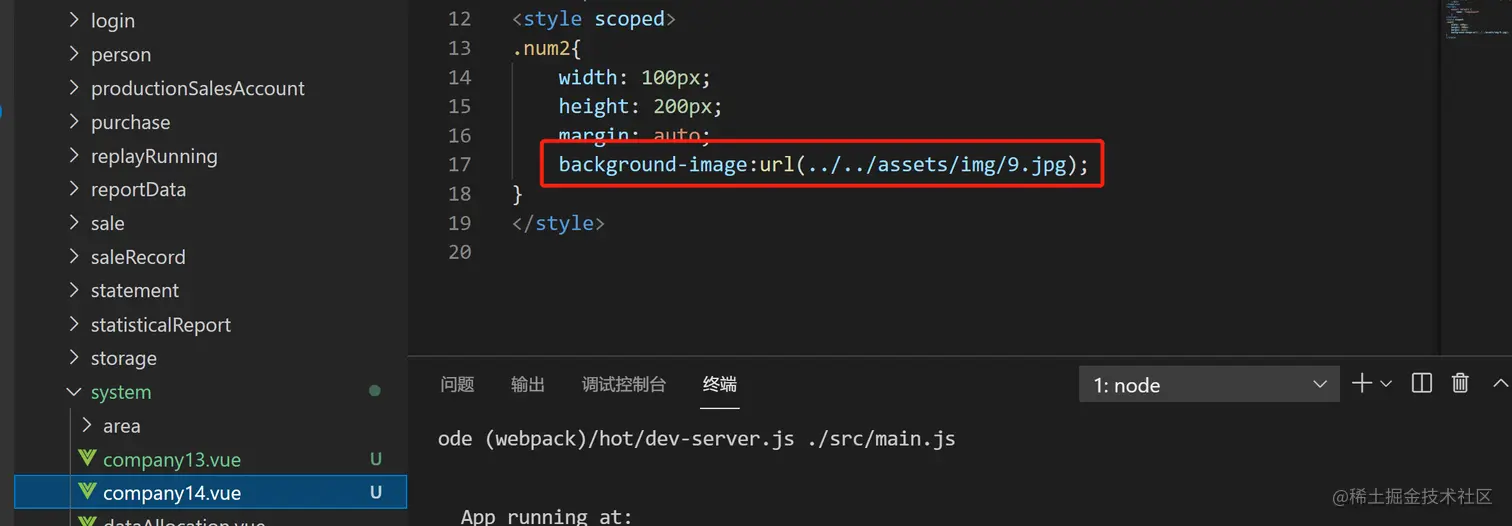Expand the area folder
The height and width of the screenshot is (526, 1512).
click(120, 426)
